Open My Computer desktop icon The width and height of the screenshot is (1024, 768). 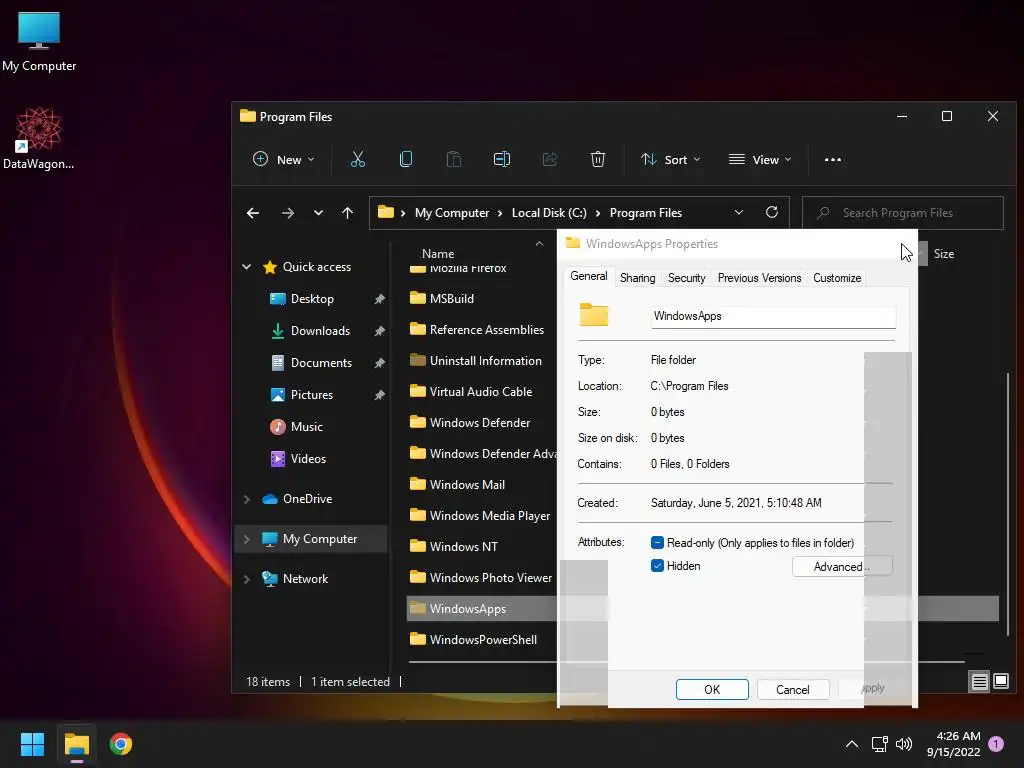coord(39,41)
